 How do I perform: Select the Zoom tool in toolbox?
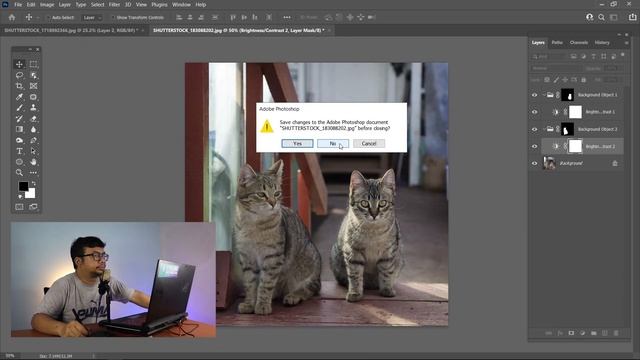click(19, 173)
